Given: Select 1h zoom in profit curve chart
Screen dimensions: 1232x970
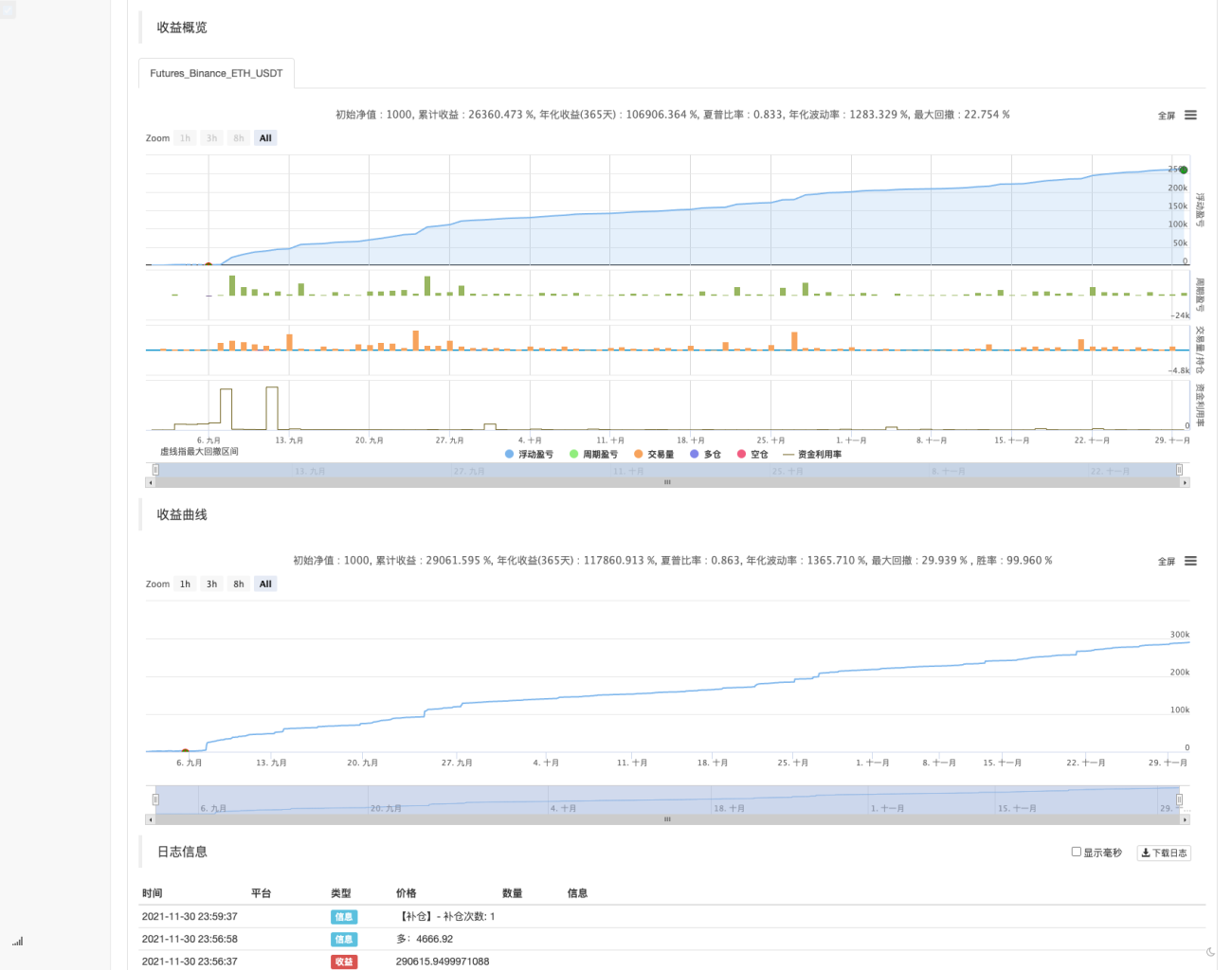Looking at the screenshot, I should [186, 584].
